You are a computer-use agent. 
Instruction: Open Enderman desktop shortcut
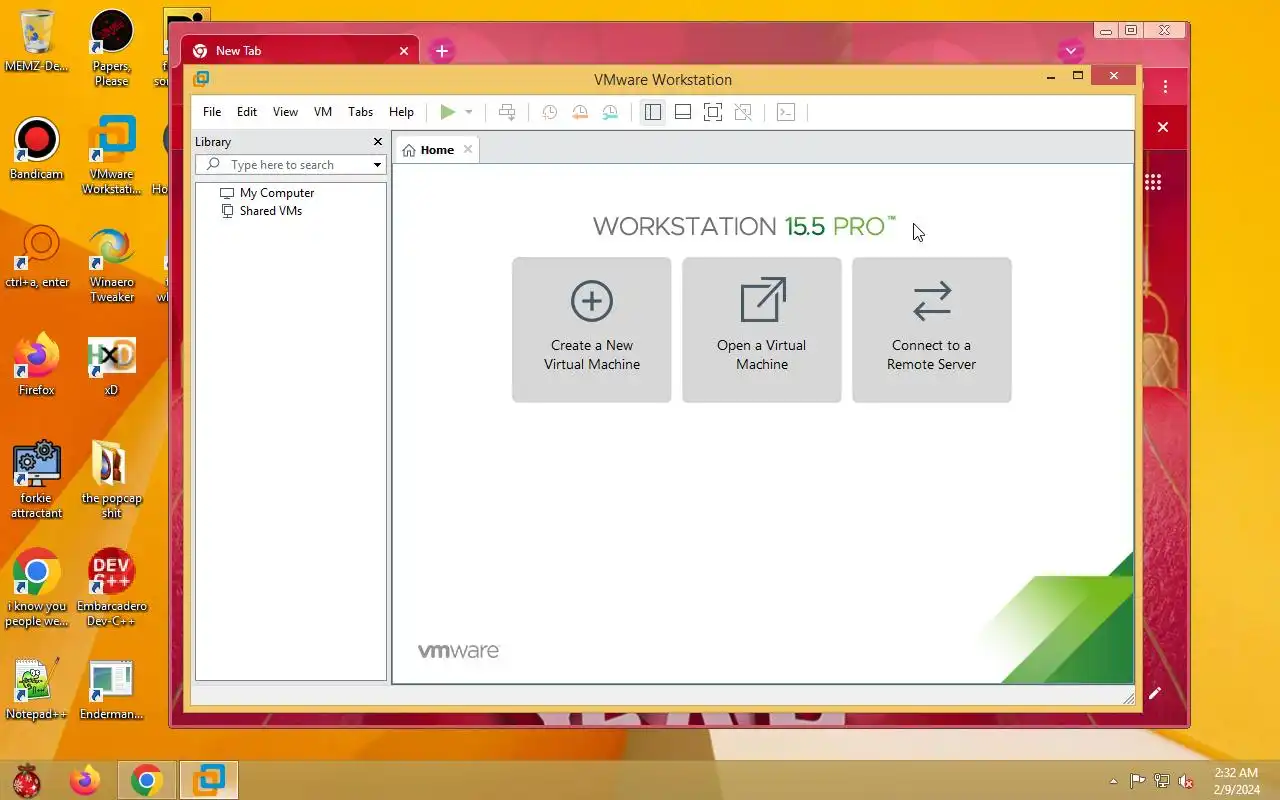(x=111, y=689)
